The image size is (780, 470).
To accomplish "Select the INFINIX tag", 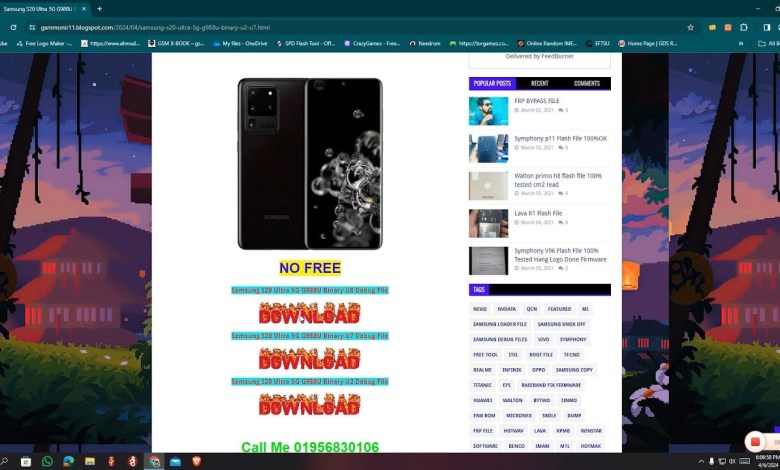I will coord(511,370).
